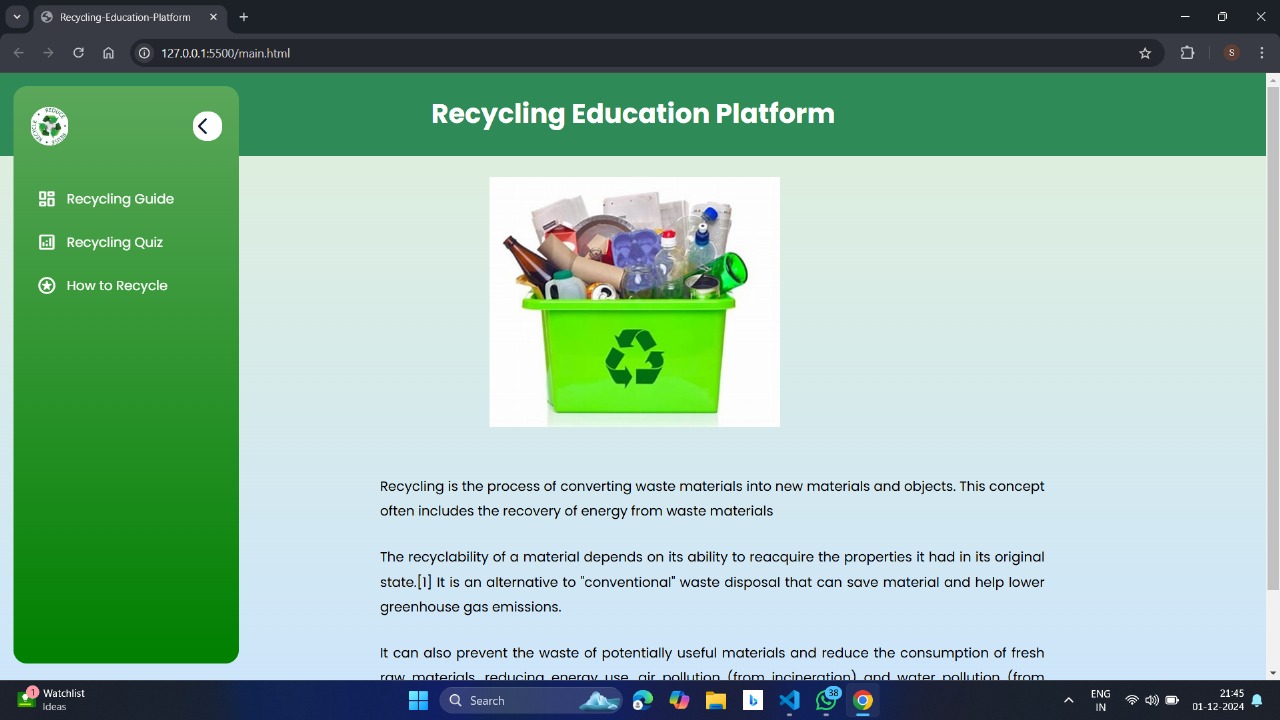
Task: Click the browser back button
Action: (x=18, y=53)
